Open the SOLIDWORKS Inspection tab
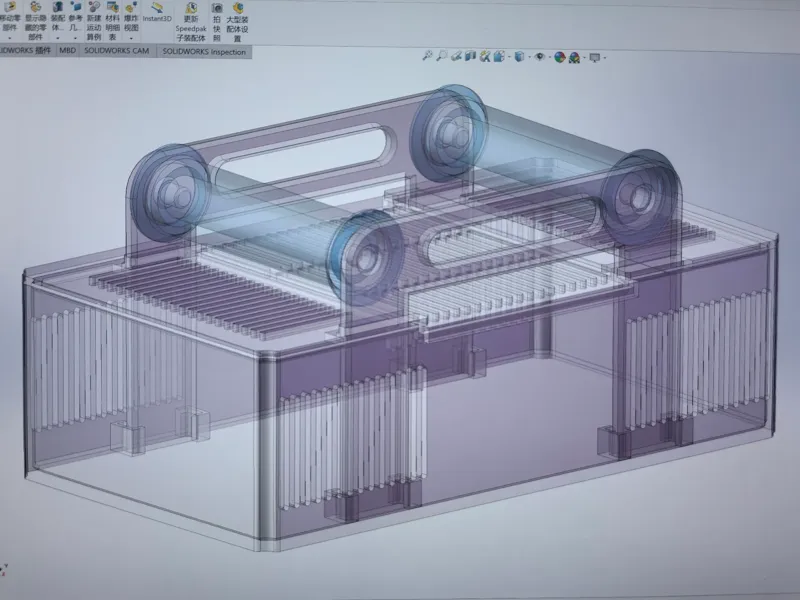The image size is (800, 600). tap(204, 52)
